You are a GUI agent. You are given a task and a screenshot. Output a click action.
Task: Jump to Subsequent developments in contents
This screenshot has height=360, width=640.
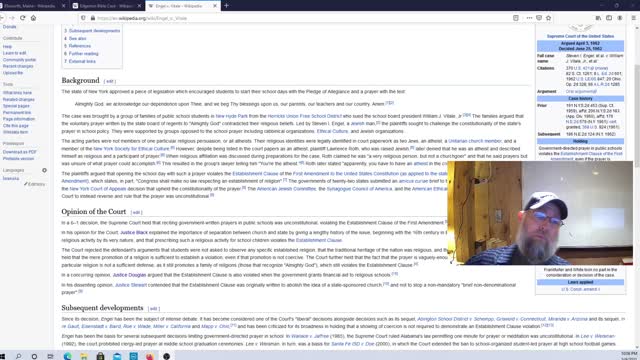pyautogui.click(x=94, y=31)
